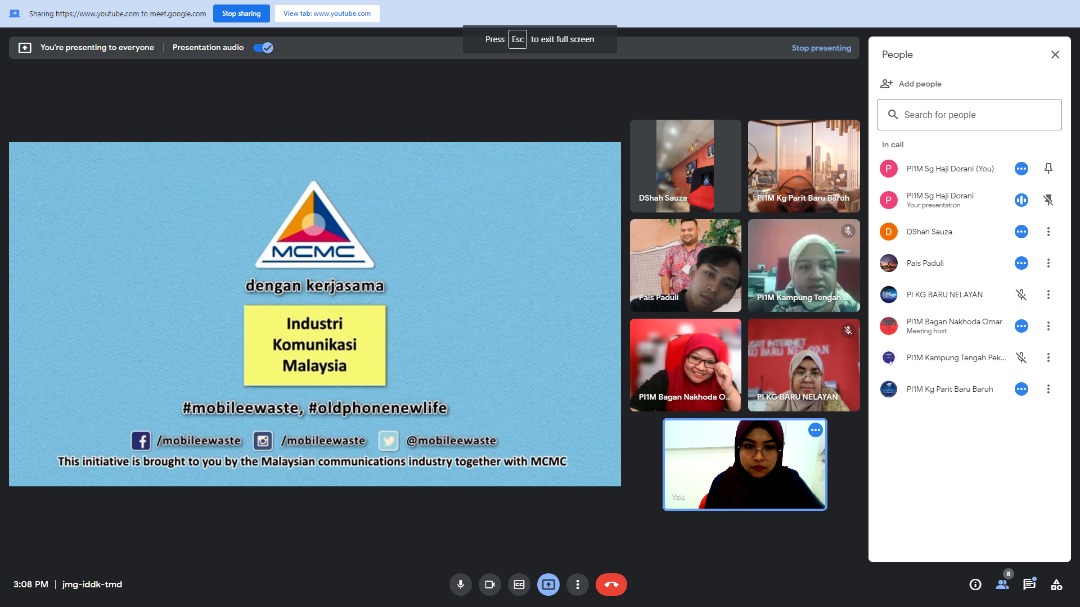This screenshot has width=1080, height=607.
Task: Turn off the camera button
Action: (x=490, y=584)
